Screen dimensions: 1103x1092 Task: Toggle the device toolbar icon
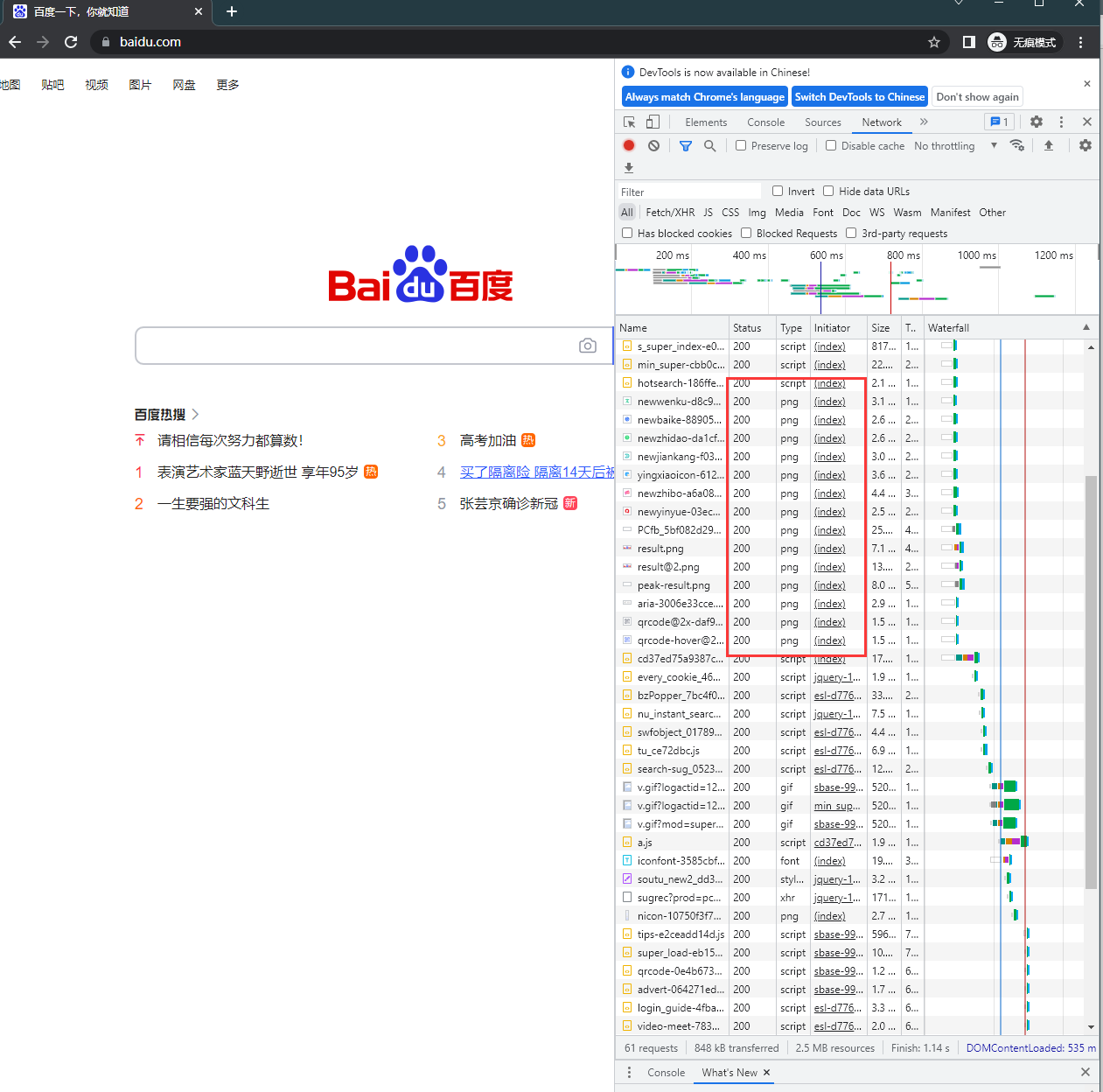coord(653,122)
